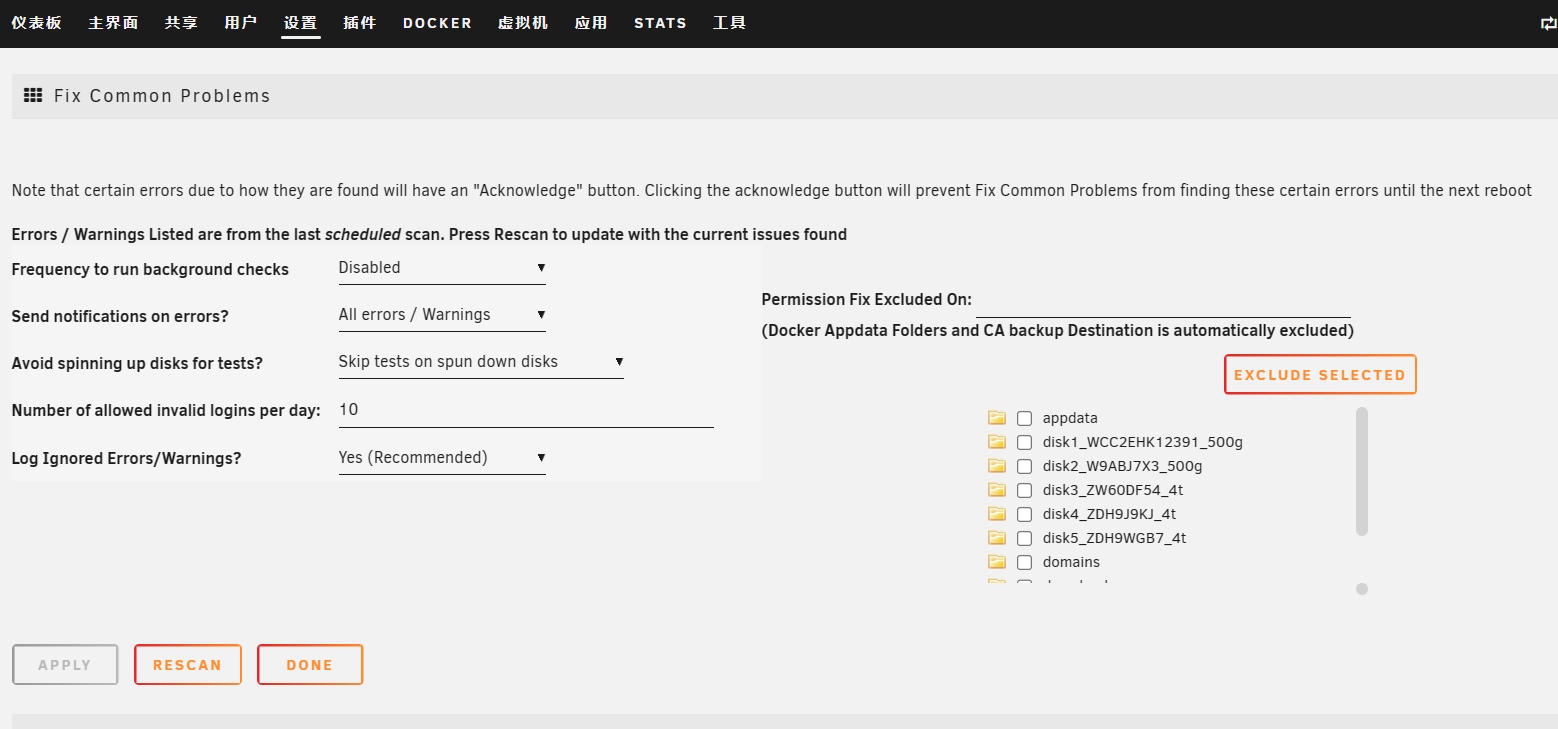Click the folder list vertical scrollbar
The width and height of the screenshot is (1558, 729).
[1361, 470]
